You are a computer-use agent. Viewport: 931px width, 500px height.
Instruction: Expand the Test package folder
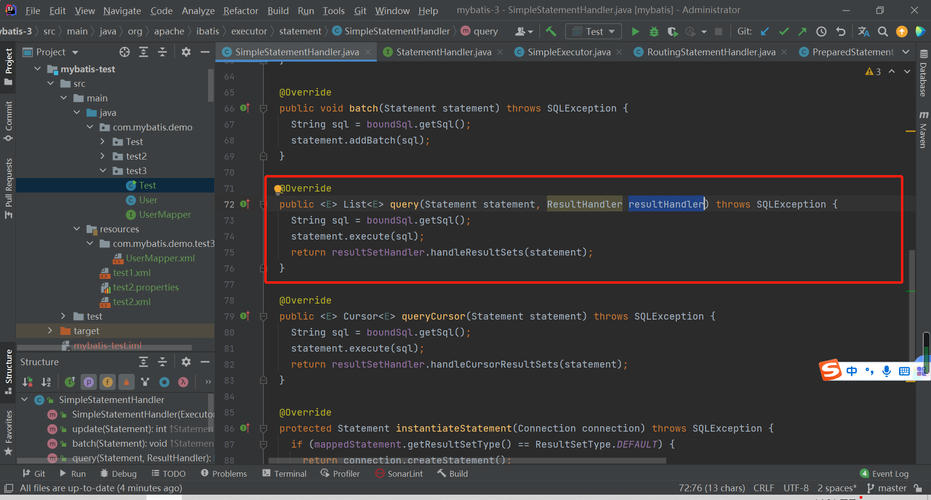click(x=103, y=142)
